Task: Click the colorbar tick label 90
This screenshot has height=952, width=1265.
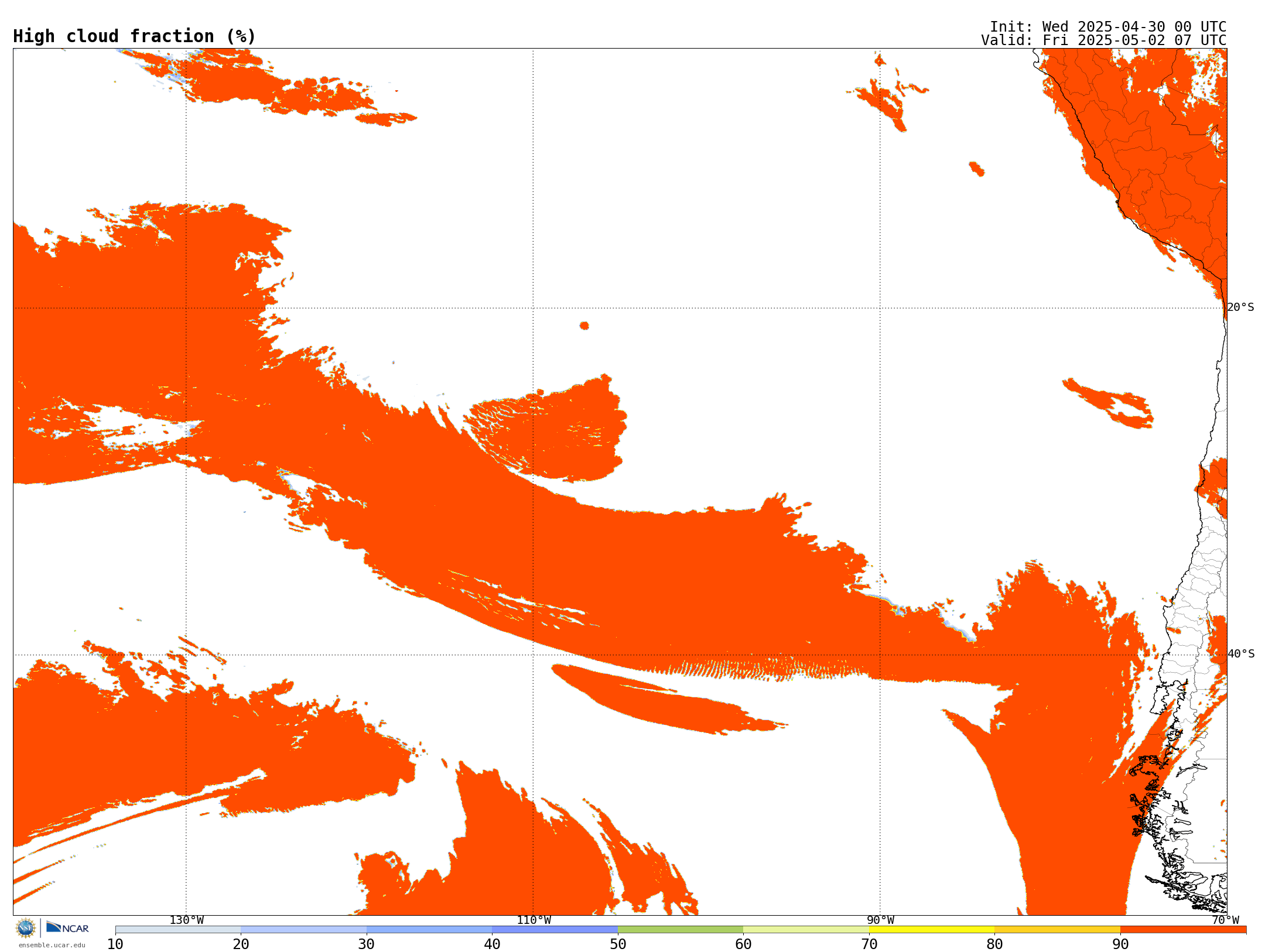Action: click(x=1120, y=944)
